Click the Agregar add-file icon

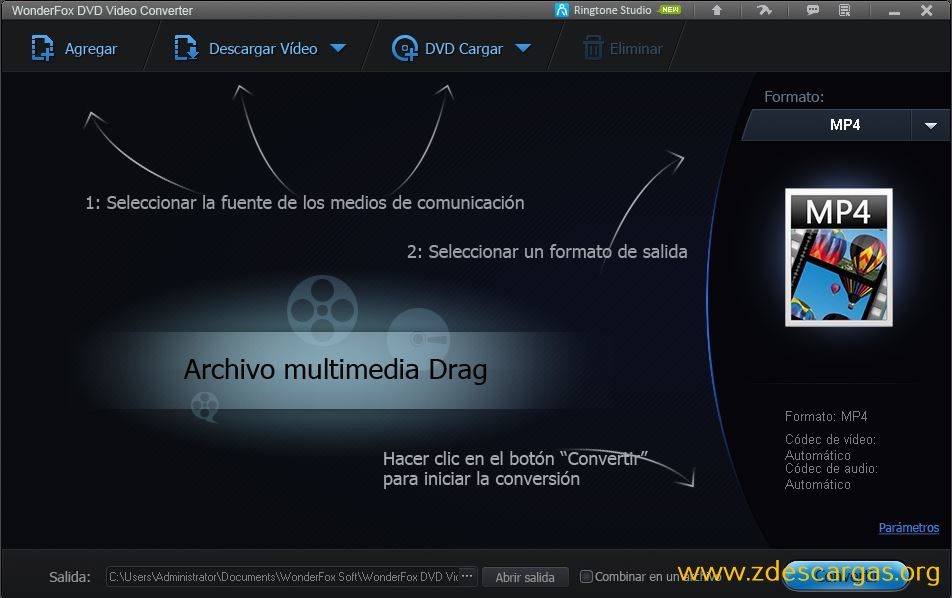tap(42, 48)
